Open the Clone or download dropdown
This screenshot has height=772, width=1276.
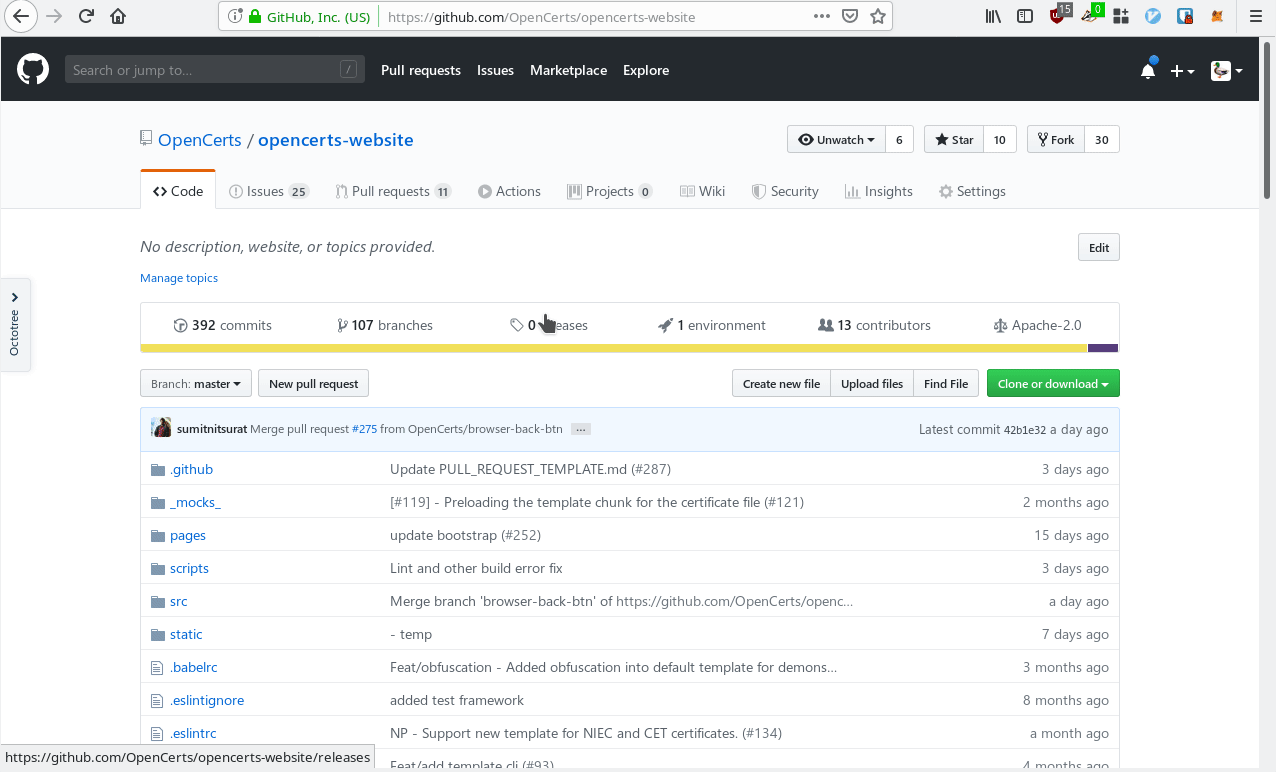click(x=1052, y=383)
